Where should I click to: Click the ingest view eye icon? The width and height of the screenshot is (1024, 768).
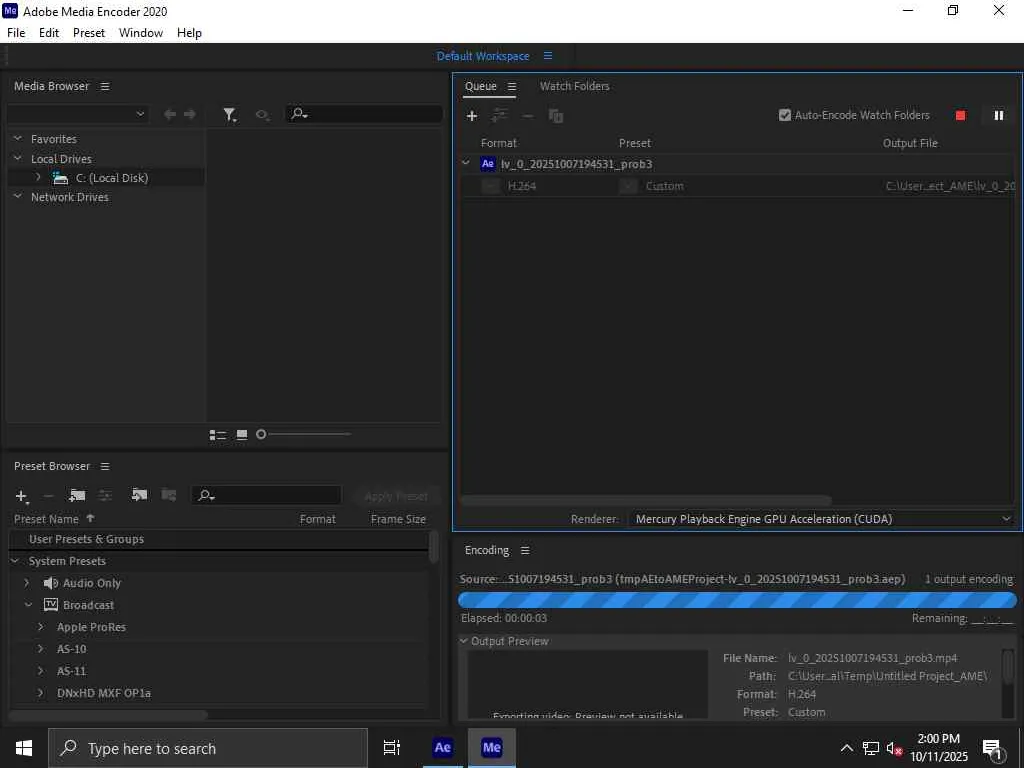(262, 115)
